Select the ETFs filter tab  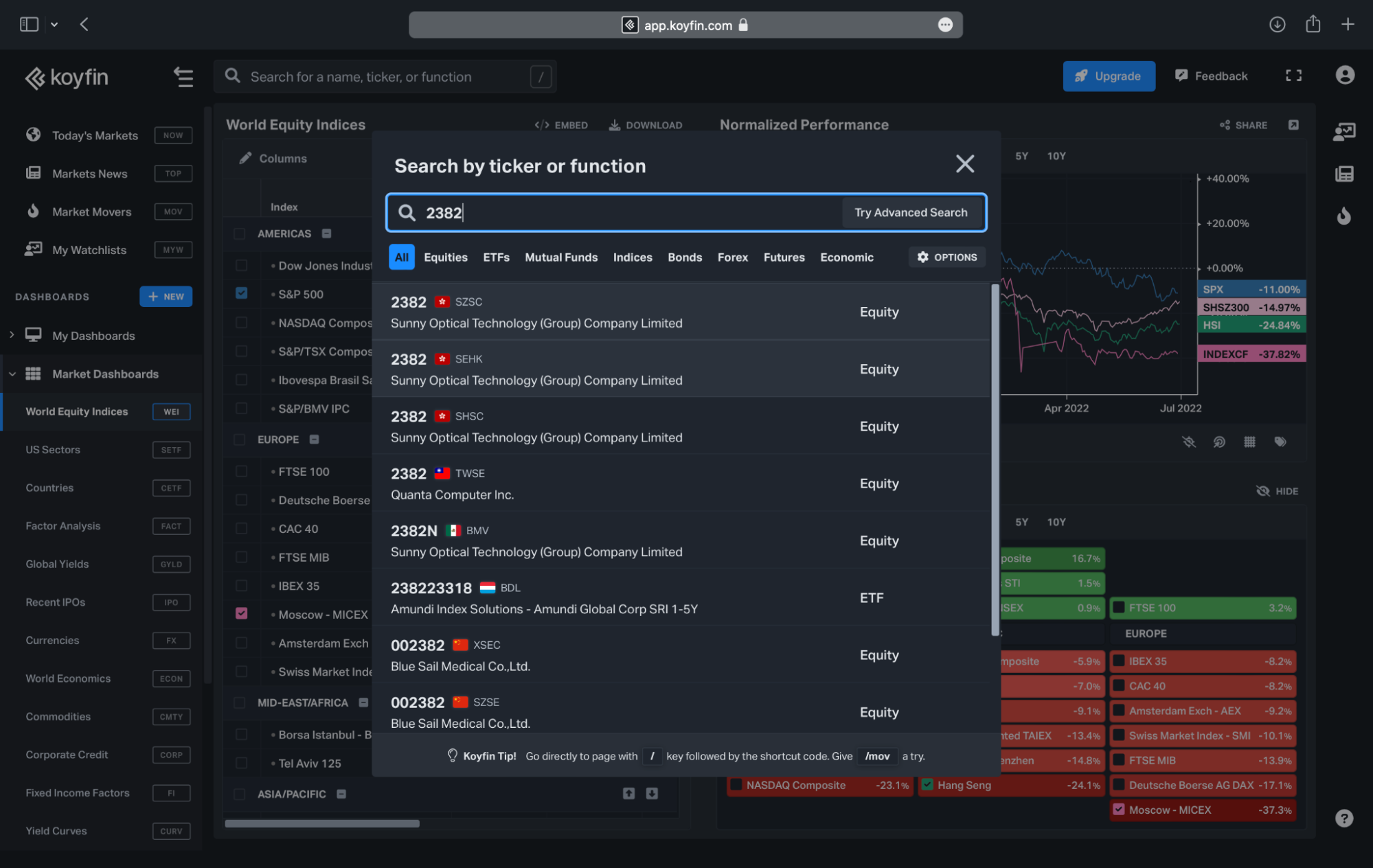[x=496, y=257]
